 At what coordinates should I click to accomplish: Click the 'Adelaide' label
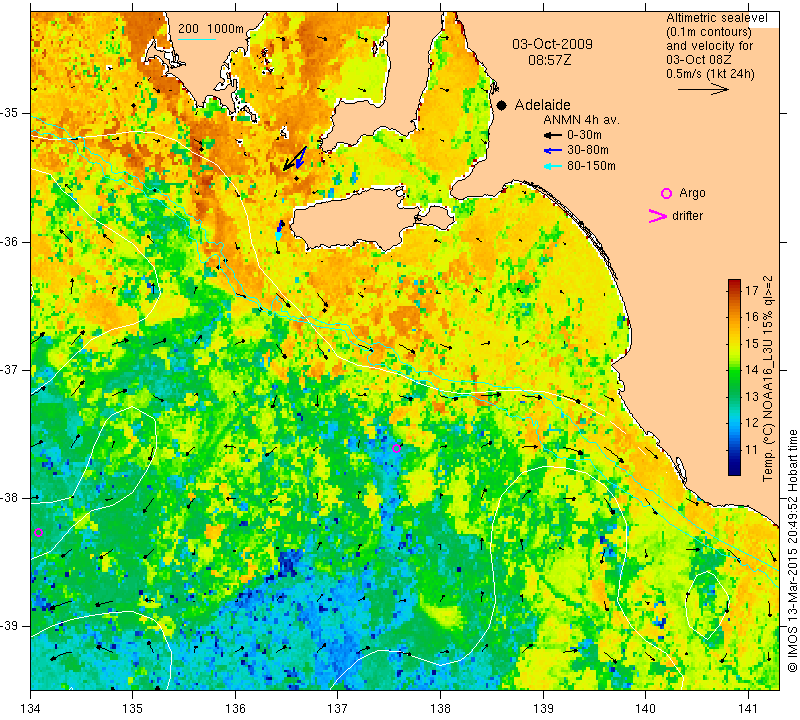click(542, 105)
